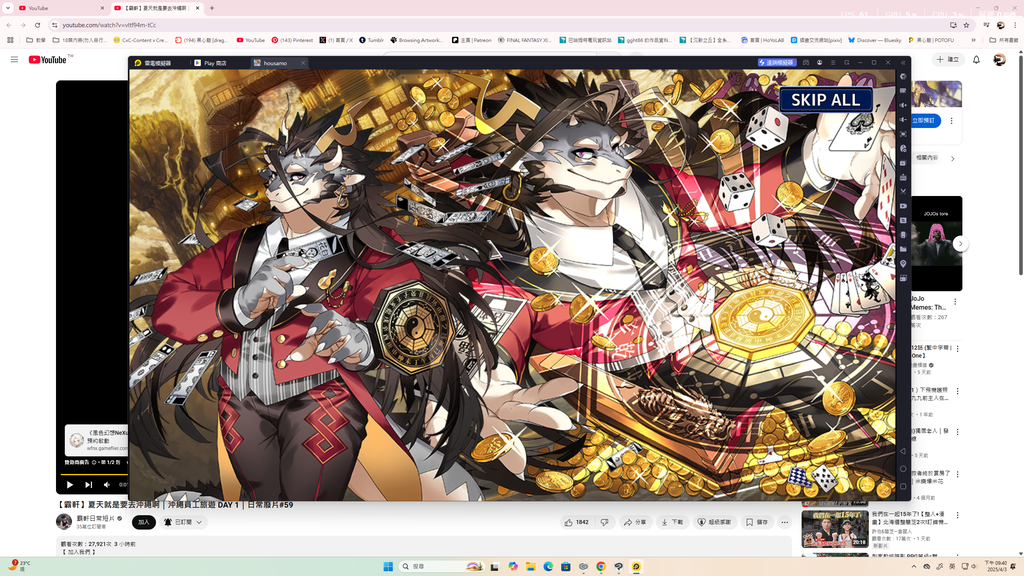Open the apps grid in the bookmarks bar

point(10,40)
